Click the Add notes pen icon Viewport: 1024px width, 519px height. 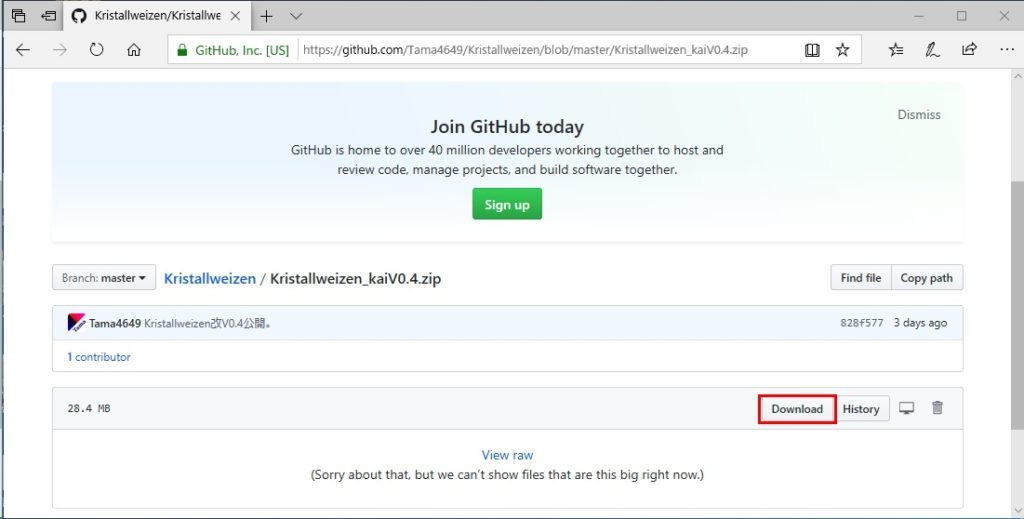point(933,50)
